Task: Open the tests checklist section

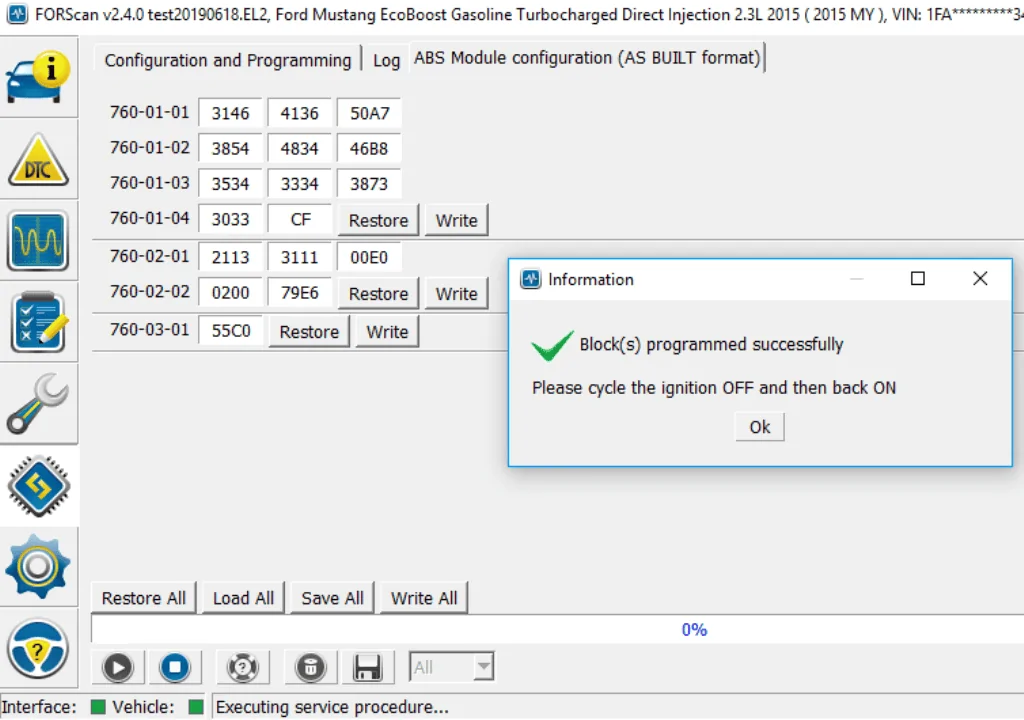Action: 38,323
